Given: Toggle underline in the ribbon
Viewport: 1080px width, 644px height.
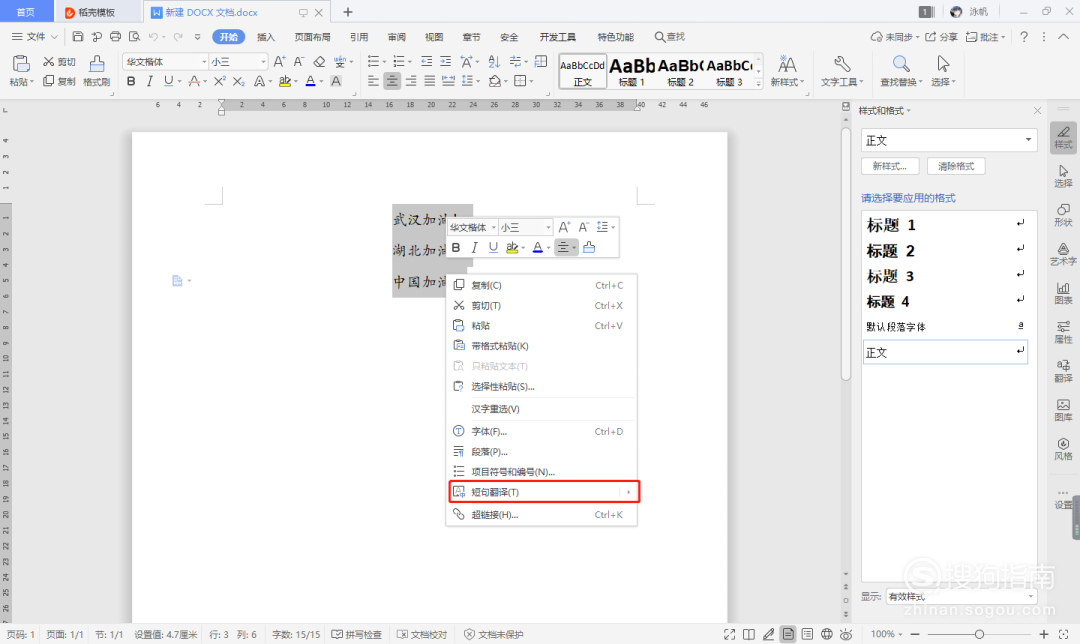Looking at the screenshot, I should click(x=168, y=81).
